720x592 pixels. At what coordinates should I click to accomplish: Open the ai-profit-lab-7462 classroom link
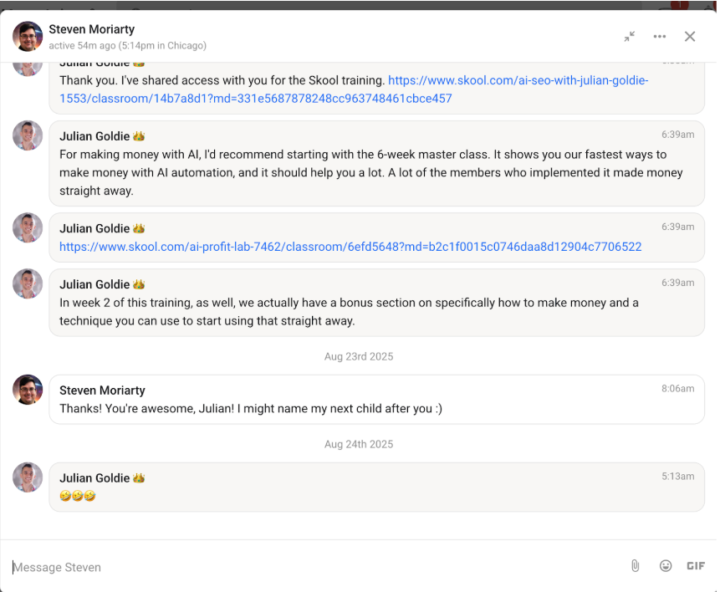pos(350,246)
